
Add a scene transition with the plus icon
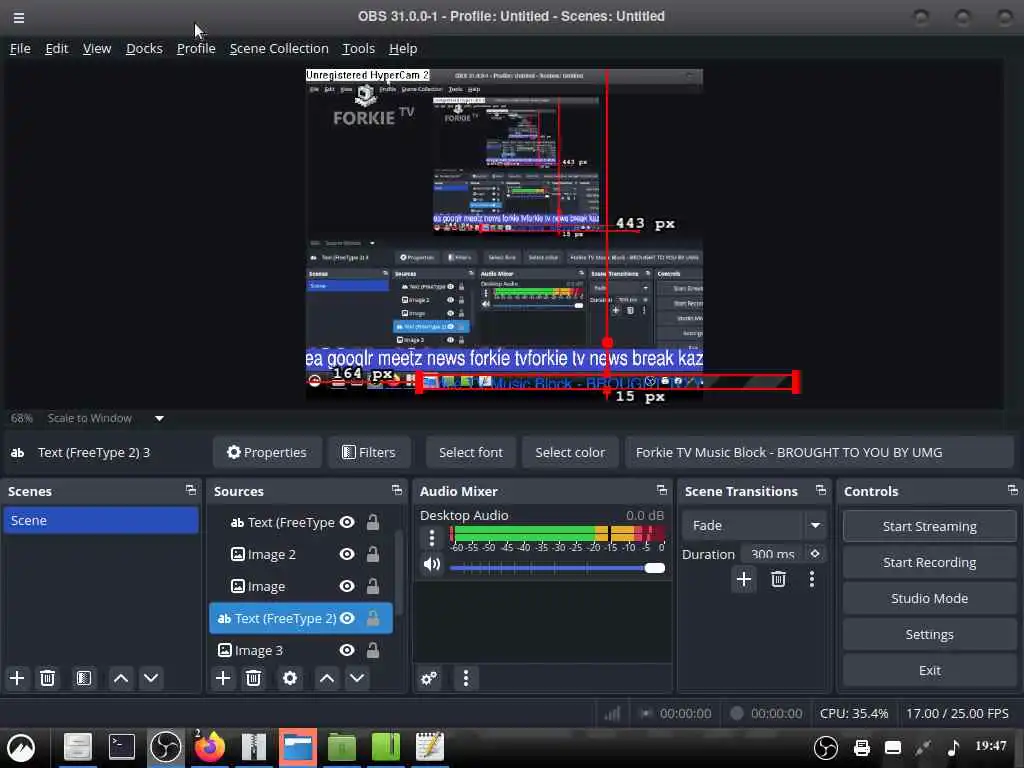[x=743, y=579]
